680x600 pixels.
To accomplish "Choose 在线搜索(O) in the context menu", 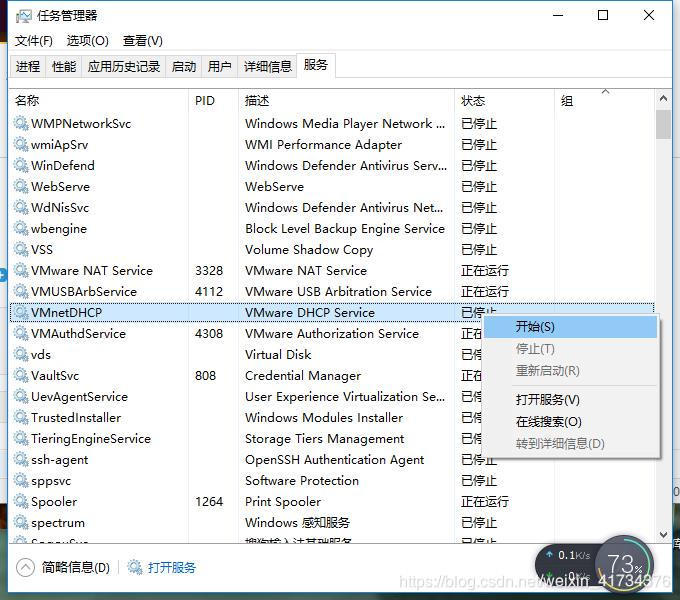I will pos(570,421).
